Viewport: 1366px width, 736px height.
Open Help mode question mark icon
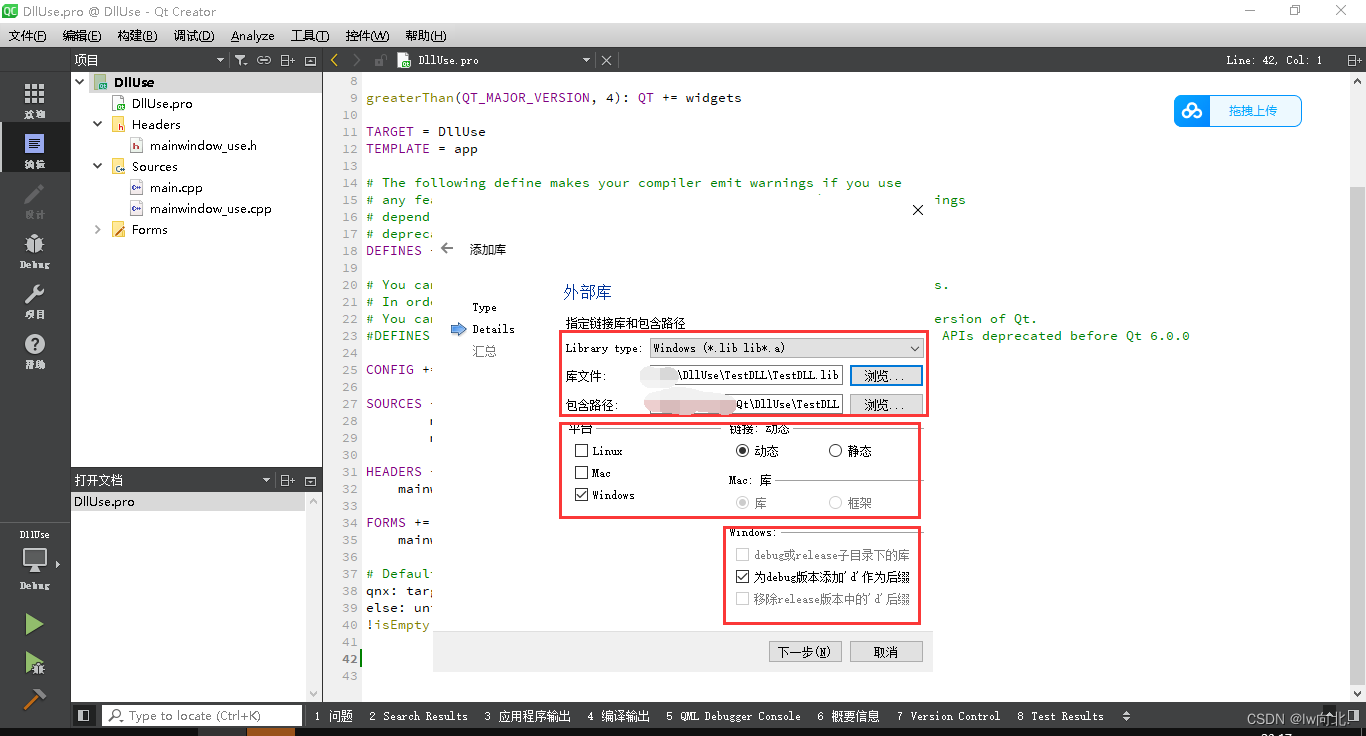34,351
